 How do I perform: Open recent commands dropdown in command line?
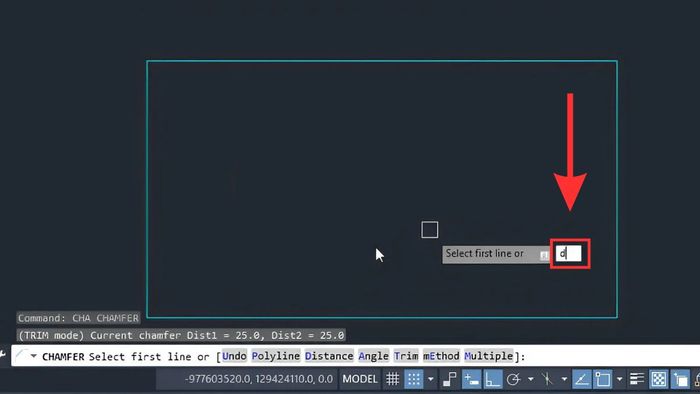tap(33, 356)
